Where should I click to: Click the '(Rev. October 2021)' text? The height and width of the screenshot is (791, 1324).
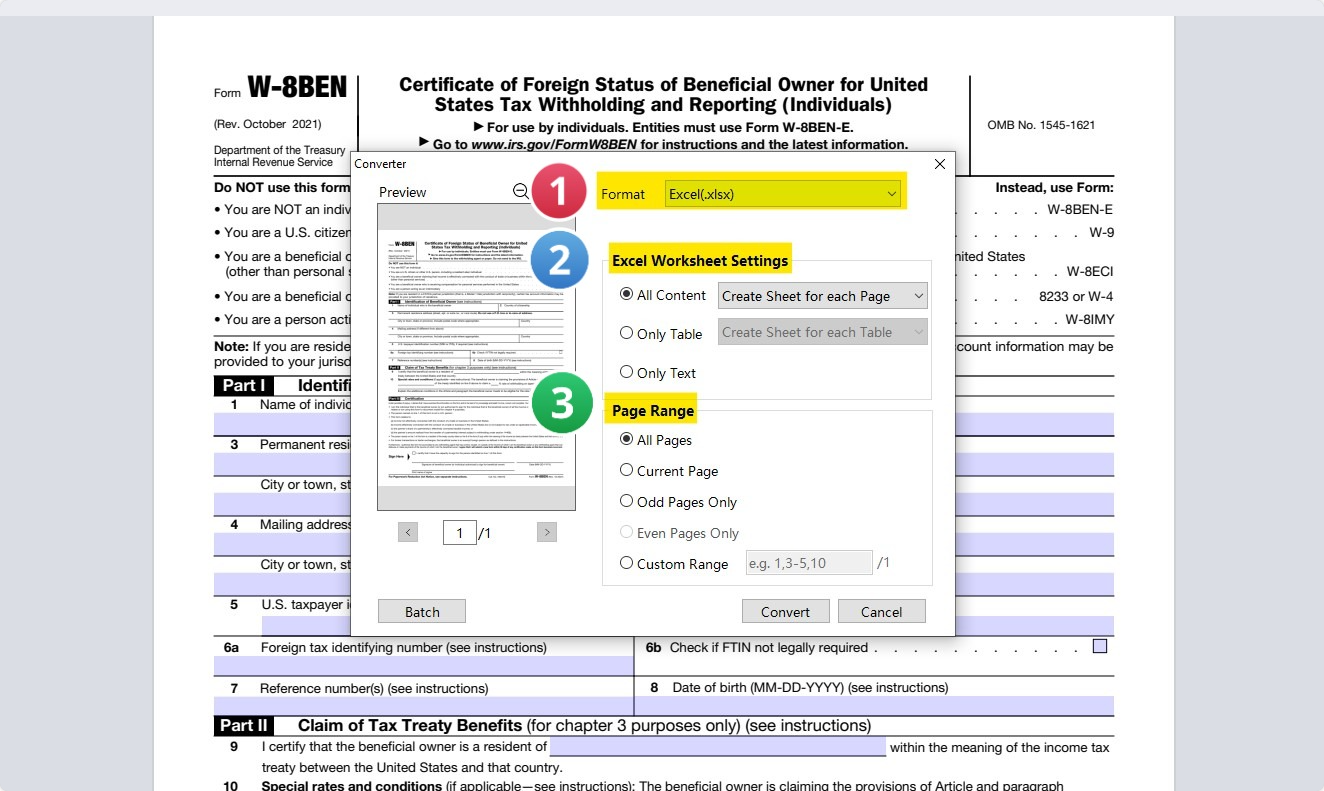click(x=268, y=124)
